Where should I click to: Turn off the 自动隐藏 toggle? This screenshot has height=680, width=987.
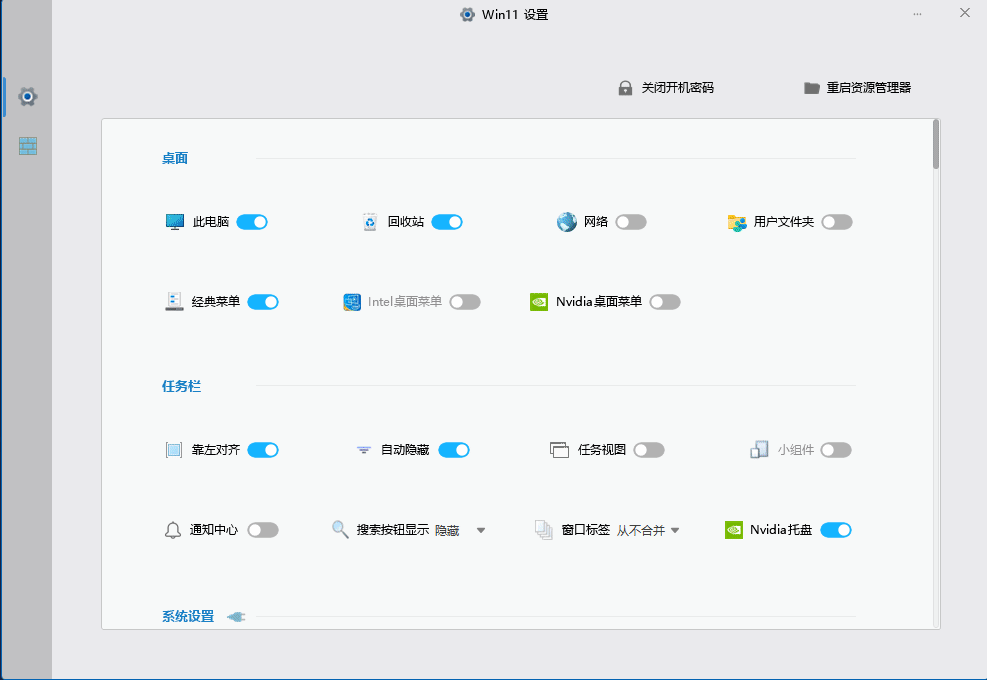[x=454, y=449]
